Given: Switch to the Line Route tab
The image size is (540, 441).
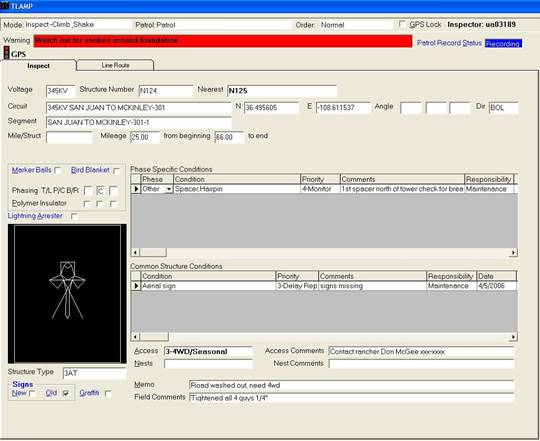Looking at the screenshot, I should tap(115, 65).
